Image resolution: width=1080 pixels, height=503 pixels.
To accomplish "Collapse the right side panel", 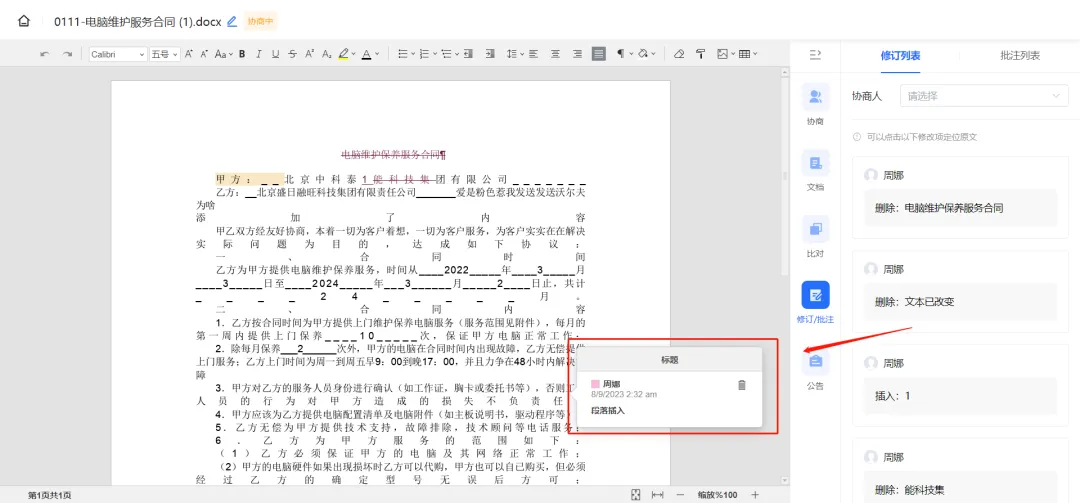I will (815, 54).
